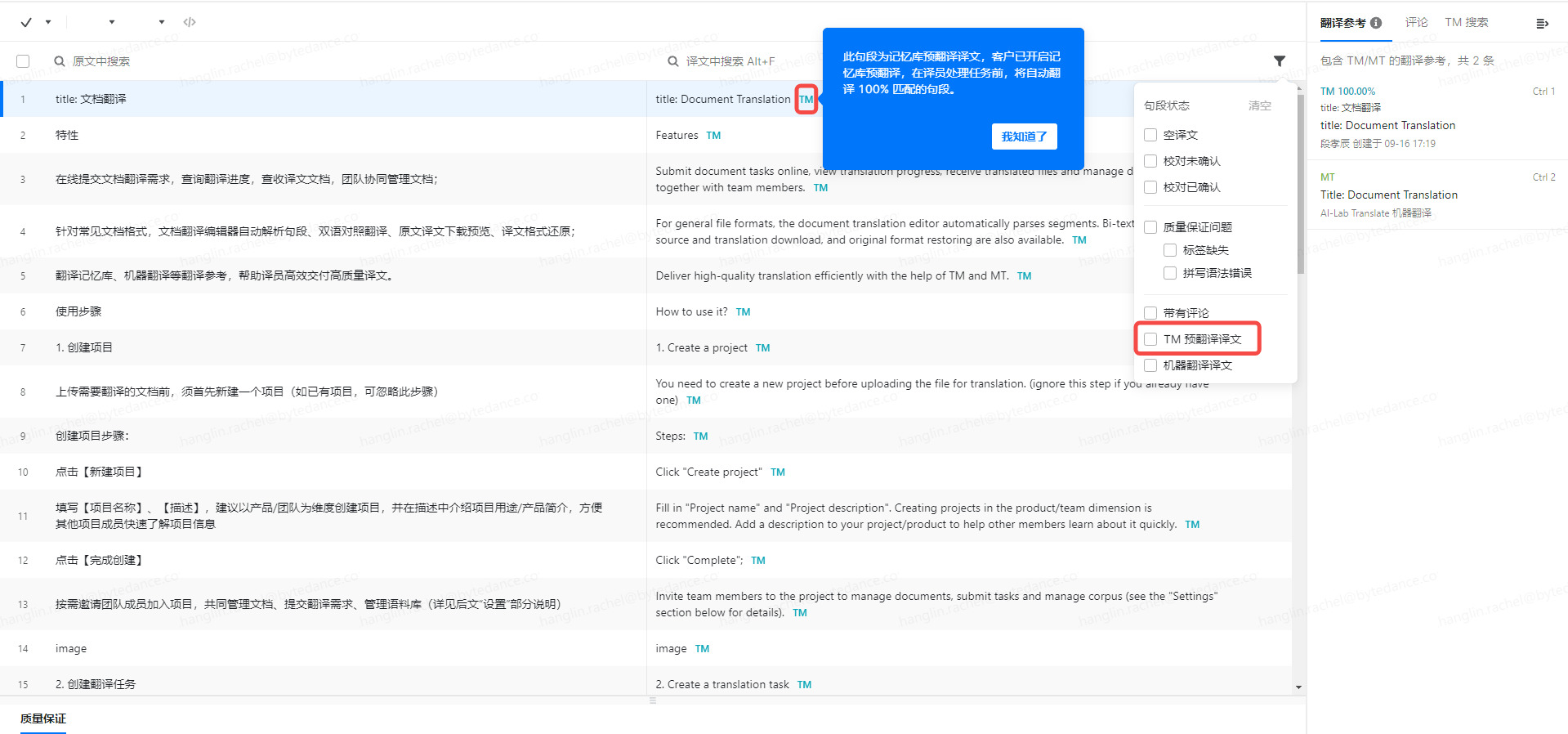Expand the third toolbar dropdown arrow
This screenshot has height=734, width=1568.
pos(162,22)
